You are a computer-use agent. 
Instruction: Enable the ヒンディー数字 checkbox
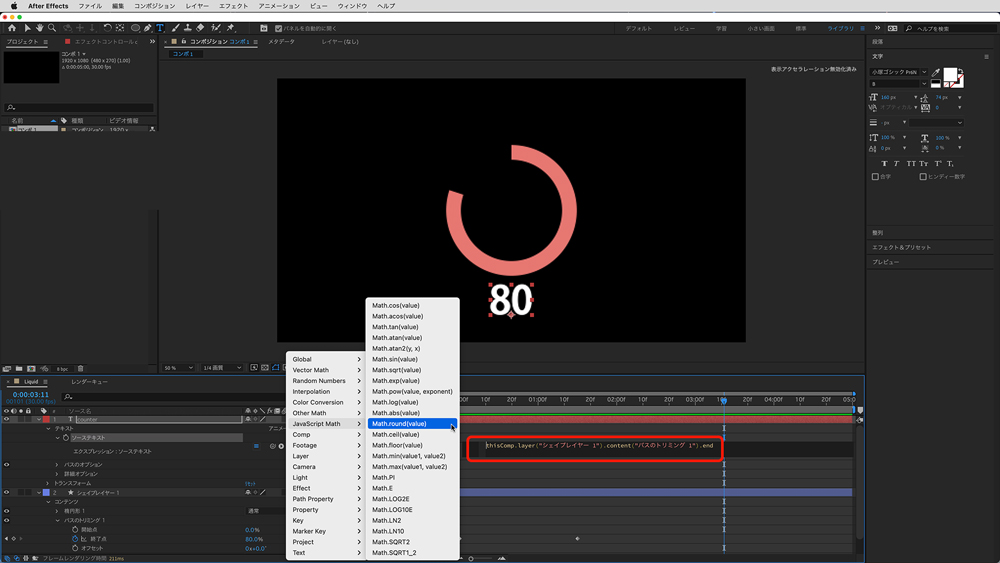point(923,177)
